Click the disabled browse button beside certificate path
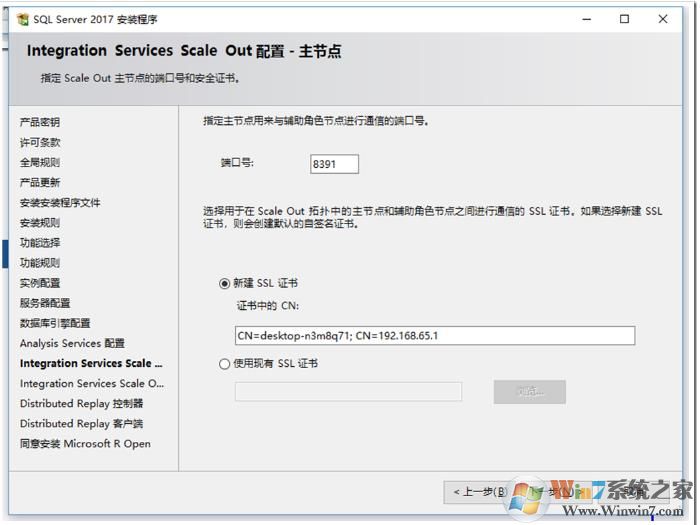The height and width of the screenshot is (525, 700). pyautogui.click(x=530, y=392)
